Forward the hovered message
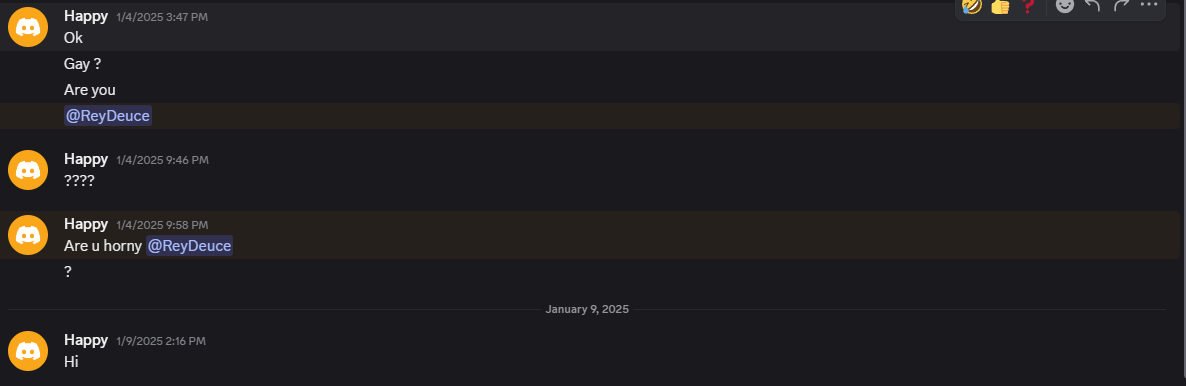 [x=1121, y=5]
